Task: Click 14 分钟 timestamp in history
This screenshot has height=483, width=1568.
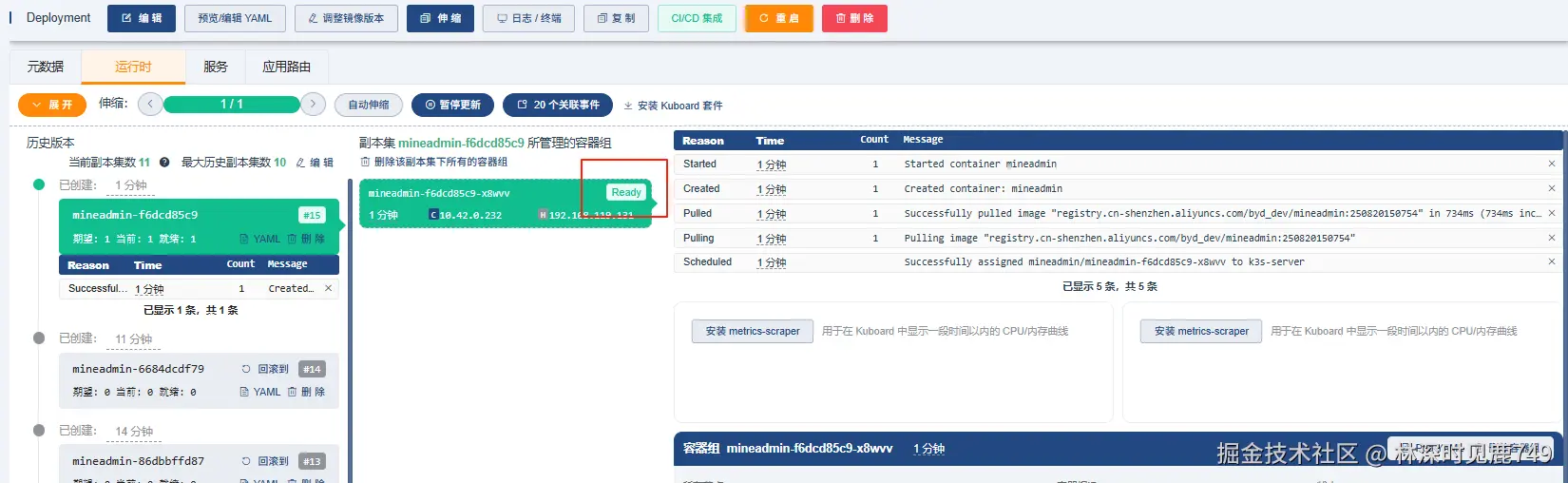Action: [134, 431]
